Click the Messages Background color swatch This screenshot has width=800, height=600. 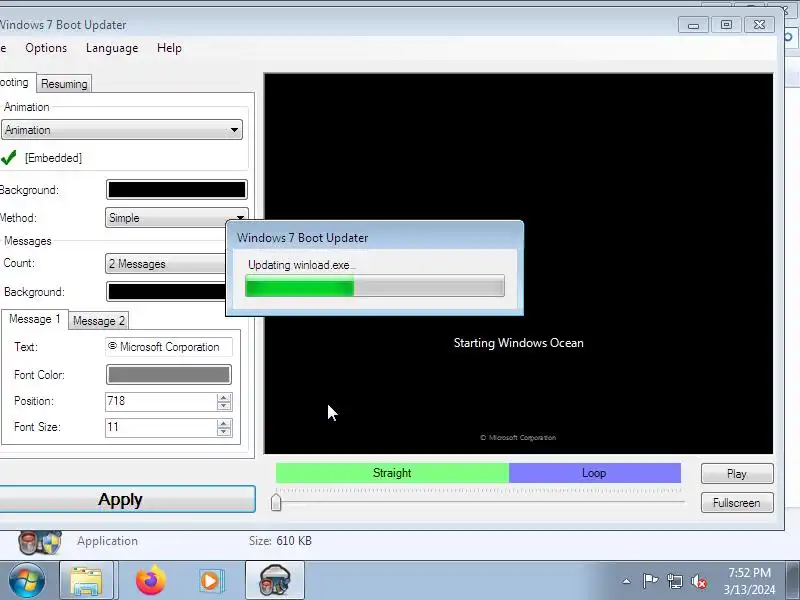166,292
